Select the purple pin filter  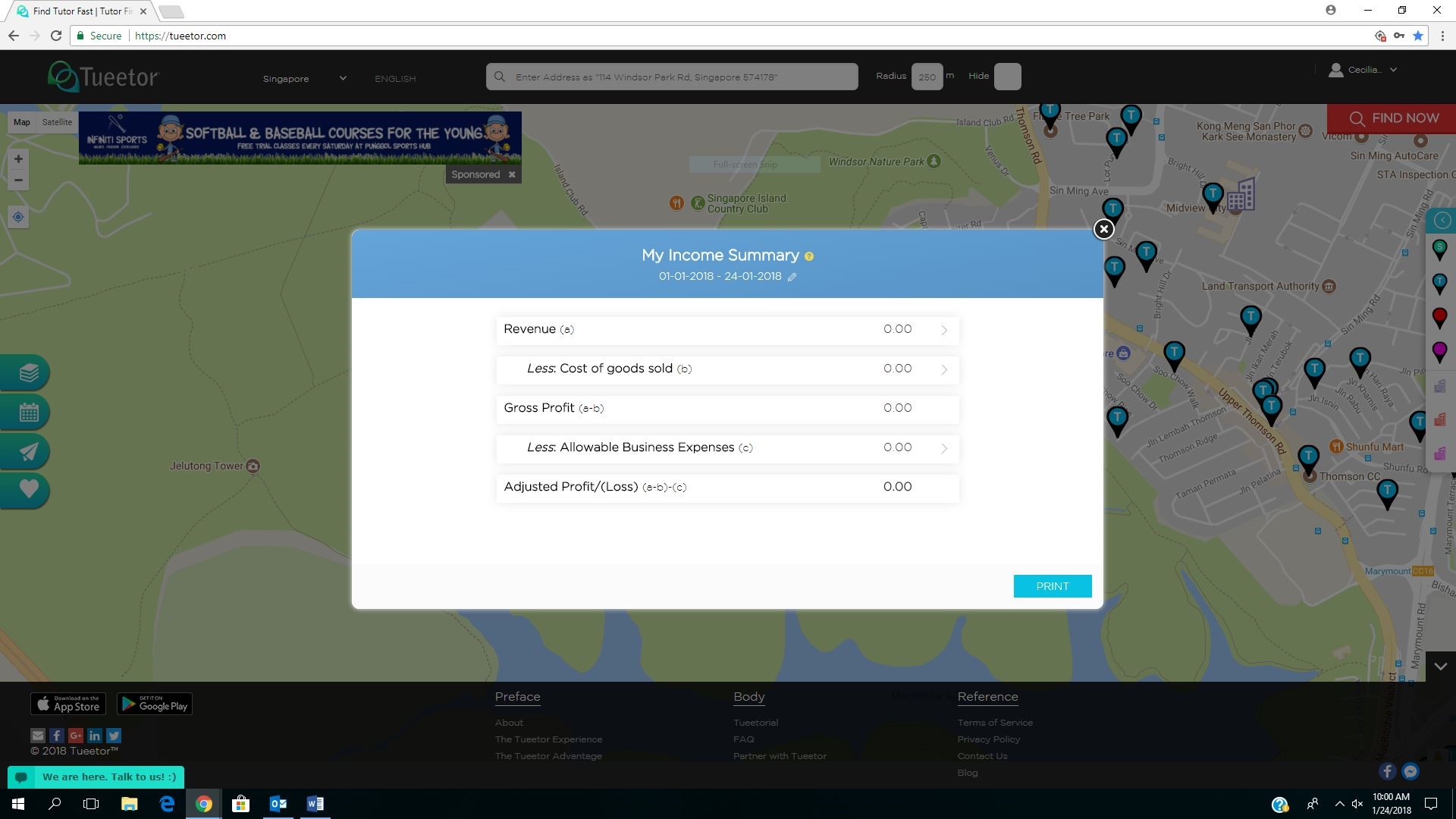(1439, 351)
